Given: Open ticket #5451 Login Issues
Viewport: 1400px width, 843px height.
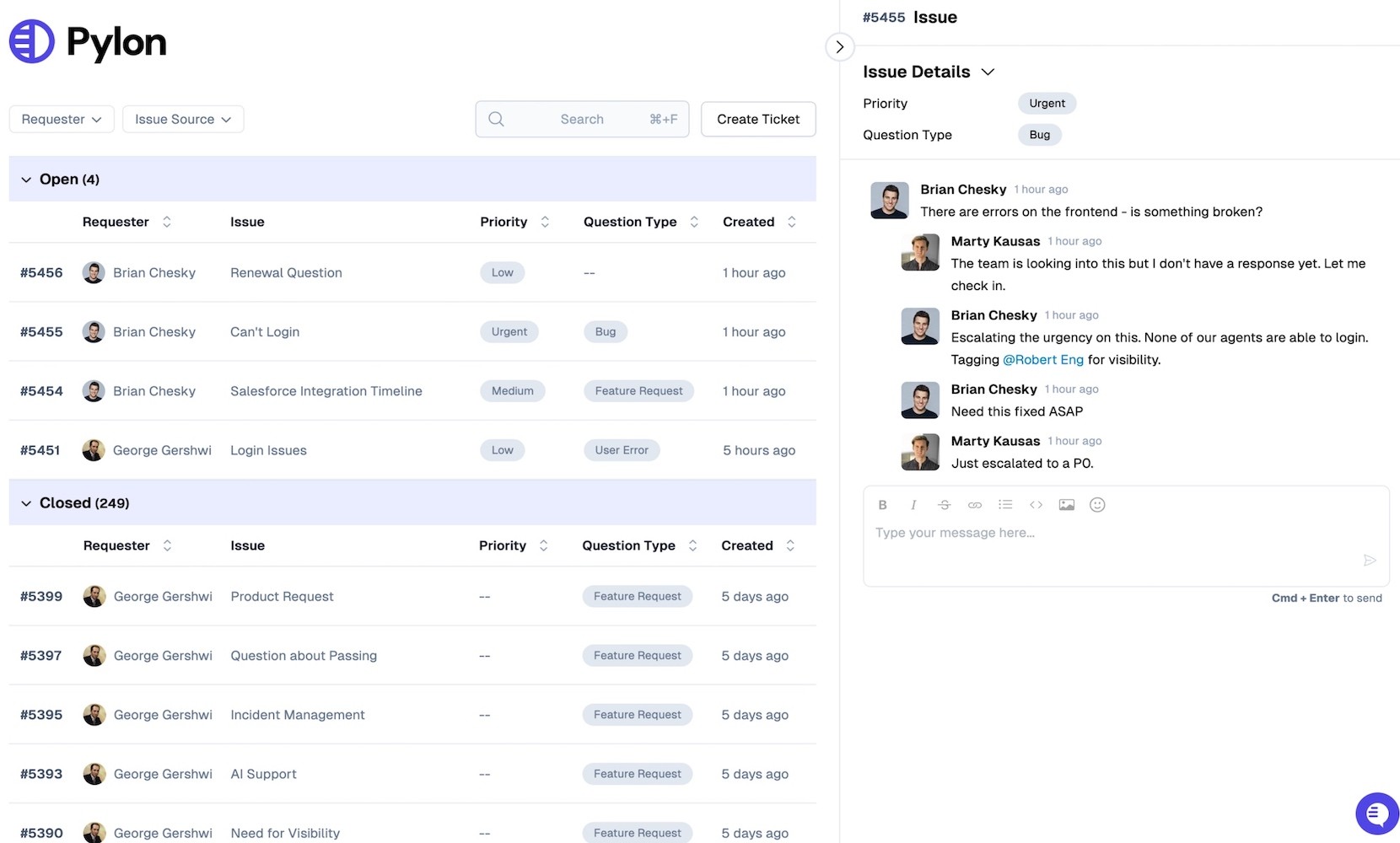Looking at the screenshot, I should [412, 450].
